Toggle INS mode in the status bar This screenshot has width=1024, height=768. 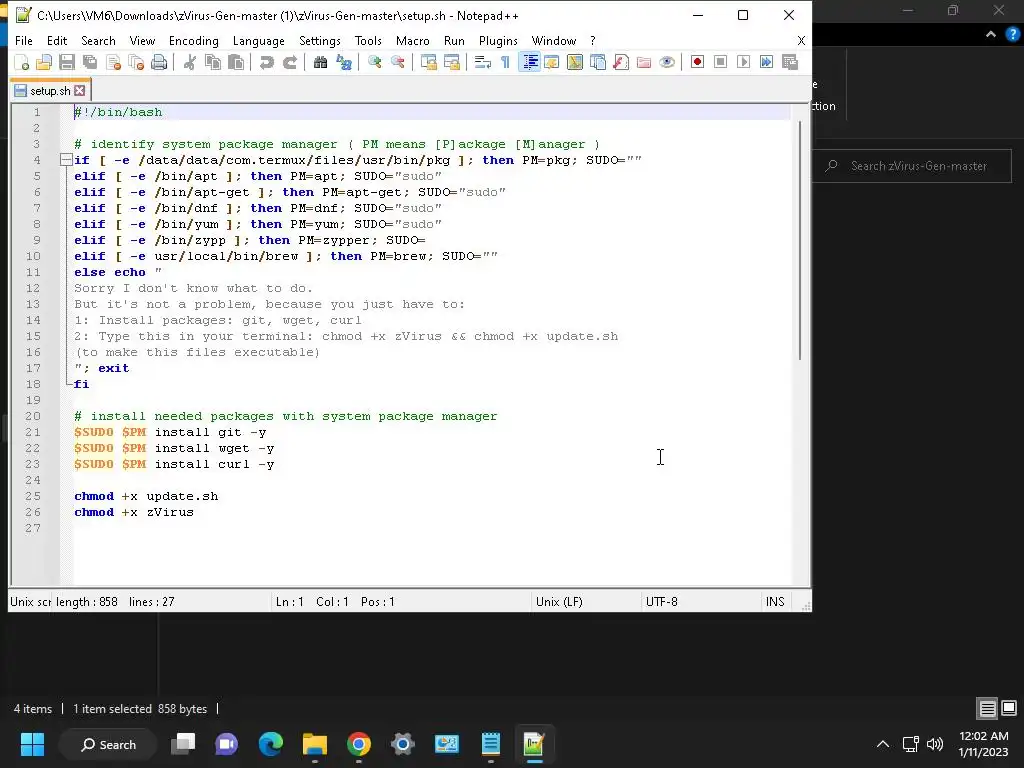point(775,601)
